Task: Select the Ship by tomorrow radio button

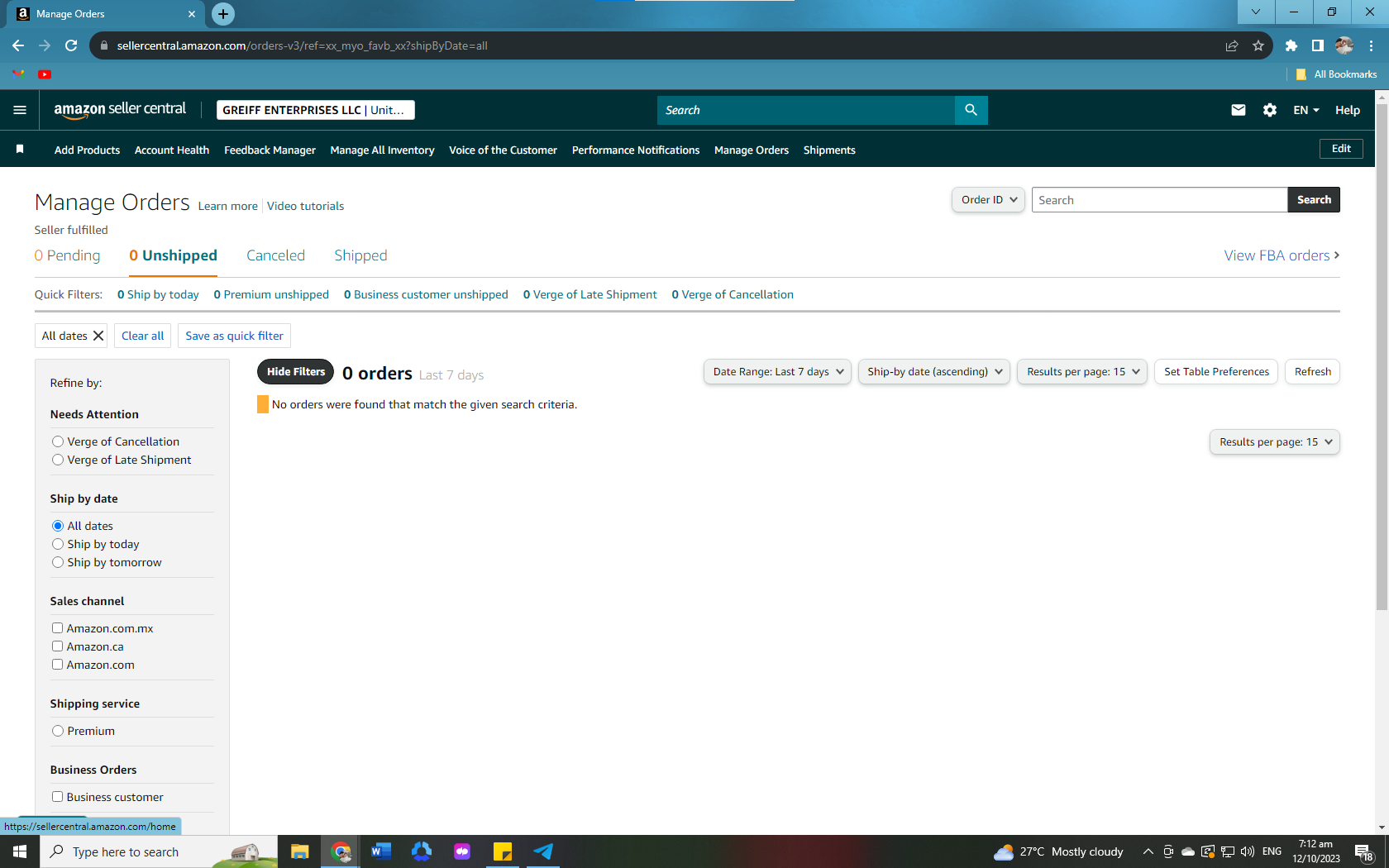Action: click(58, 562)
